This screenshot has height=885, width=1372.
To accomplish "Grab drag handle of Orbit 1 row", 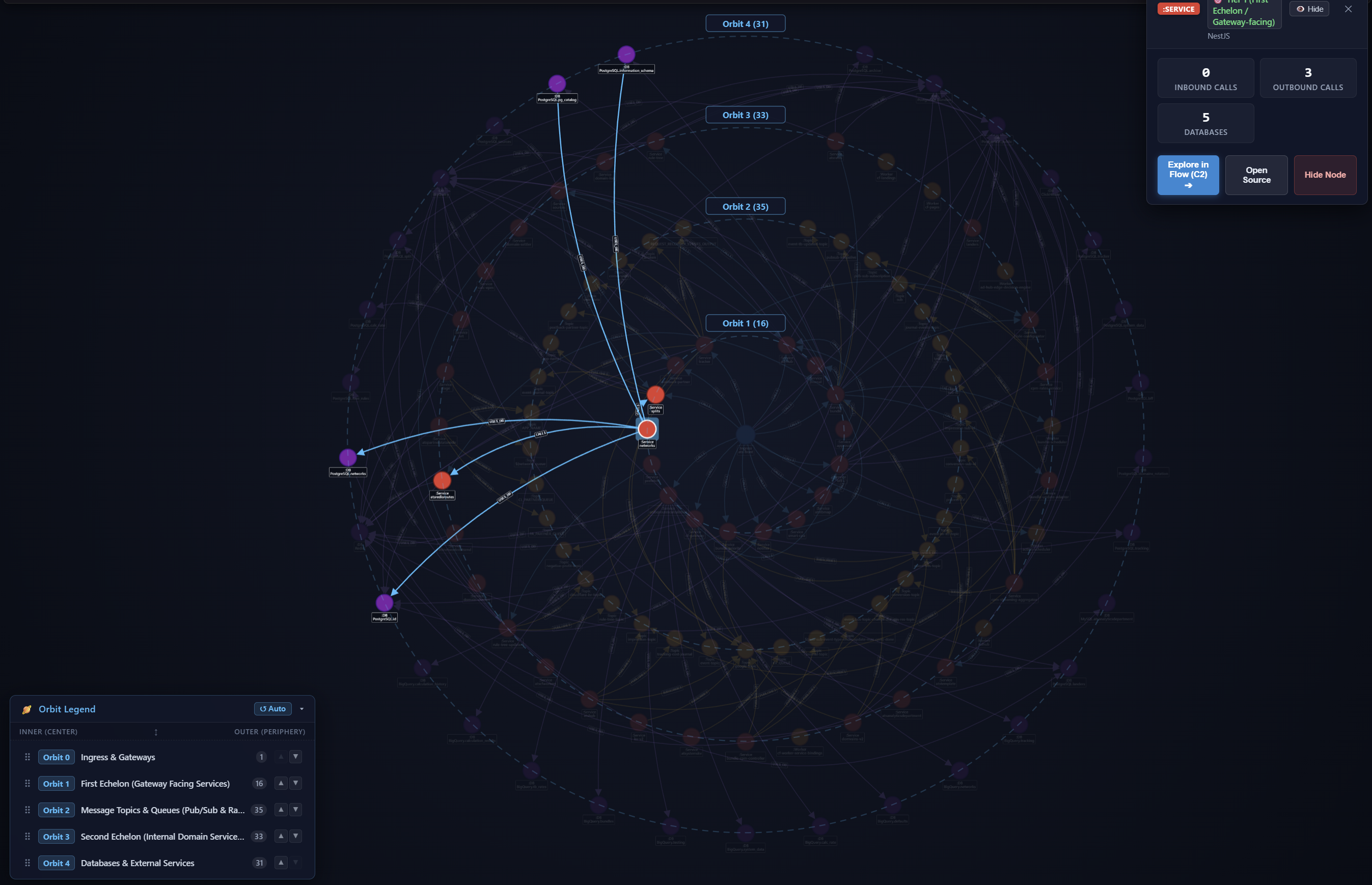I will (x=27, y=783).
